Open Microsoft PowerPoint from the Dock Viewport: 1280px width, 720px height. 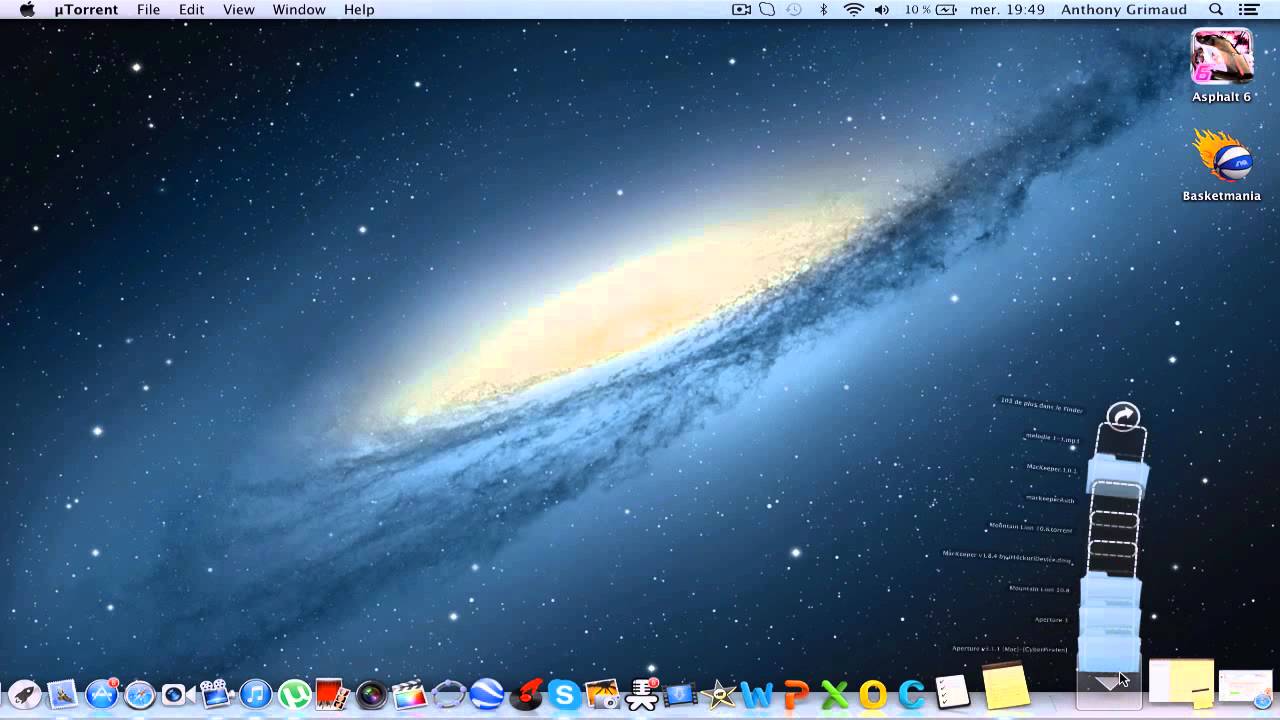pyautogui.click(x=796, y=693)
